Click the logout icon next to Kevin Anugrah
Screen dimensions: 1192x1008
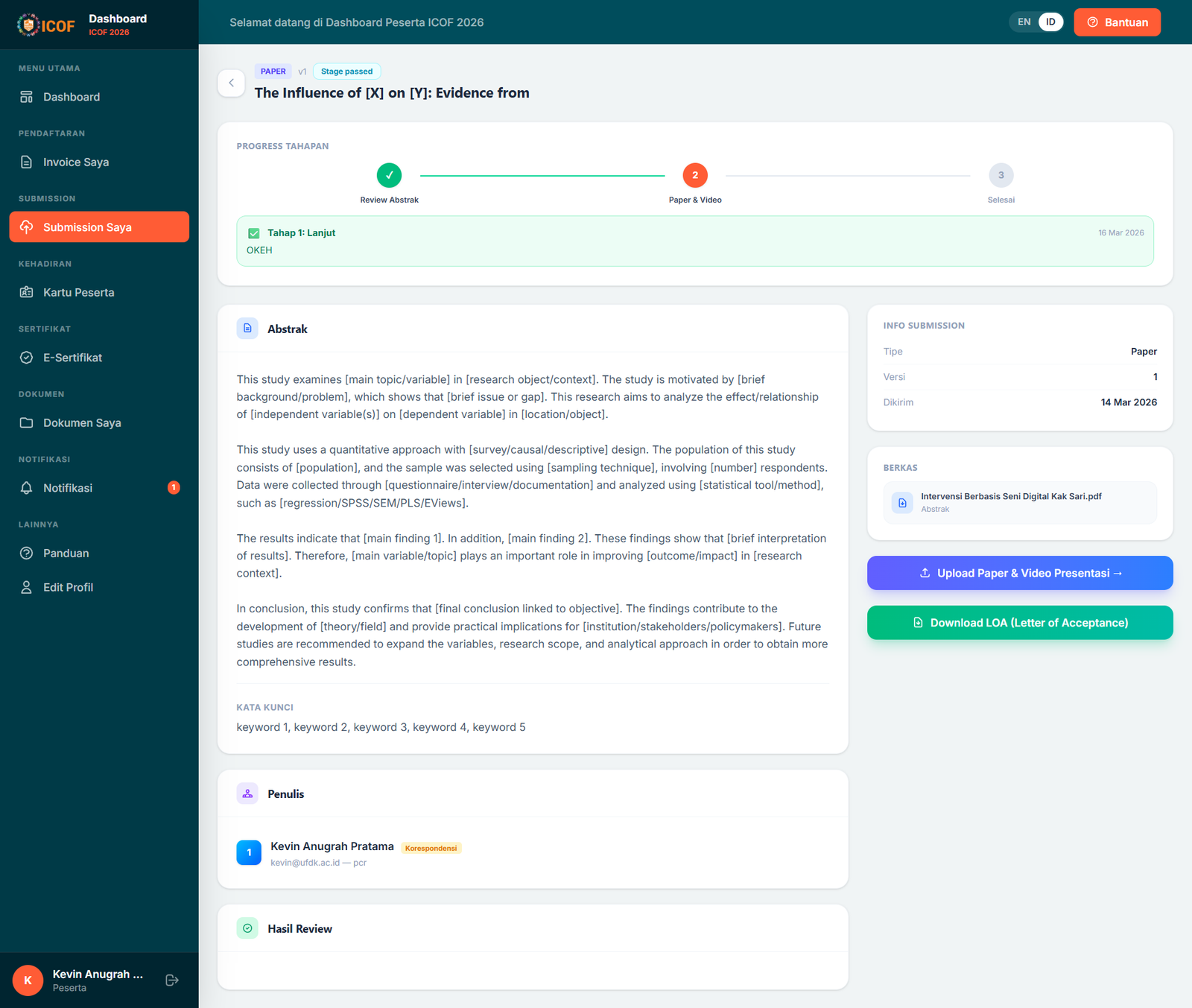171,980
